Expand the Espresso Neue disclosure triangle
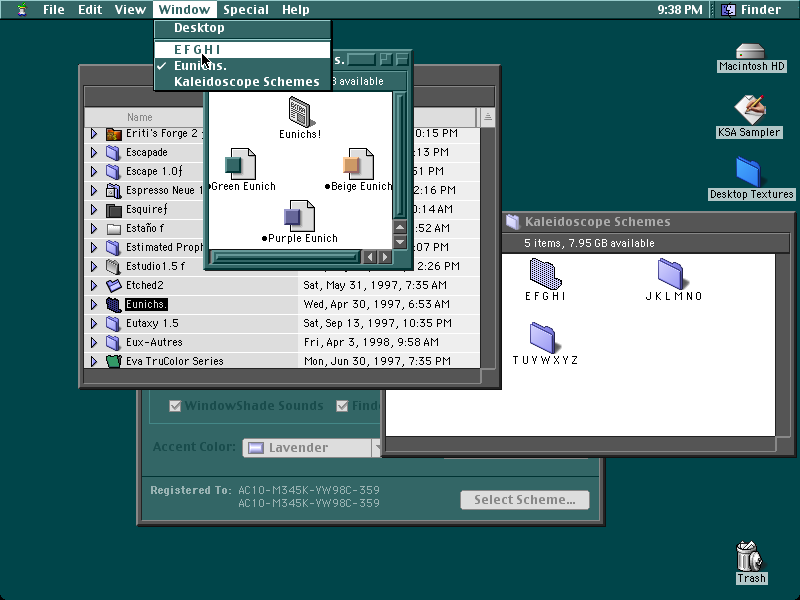This screenshot has height=600, width=800. 94,190
